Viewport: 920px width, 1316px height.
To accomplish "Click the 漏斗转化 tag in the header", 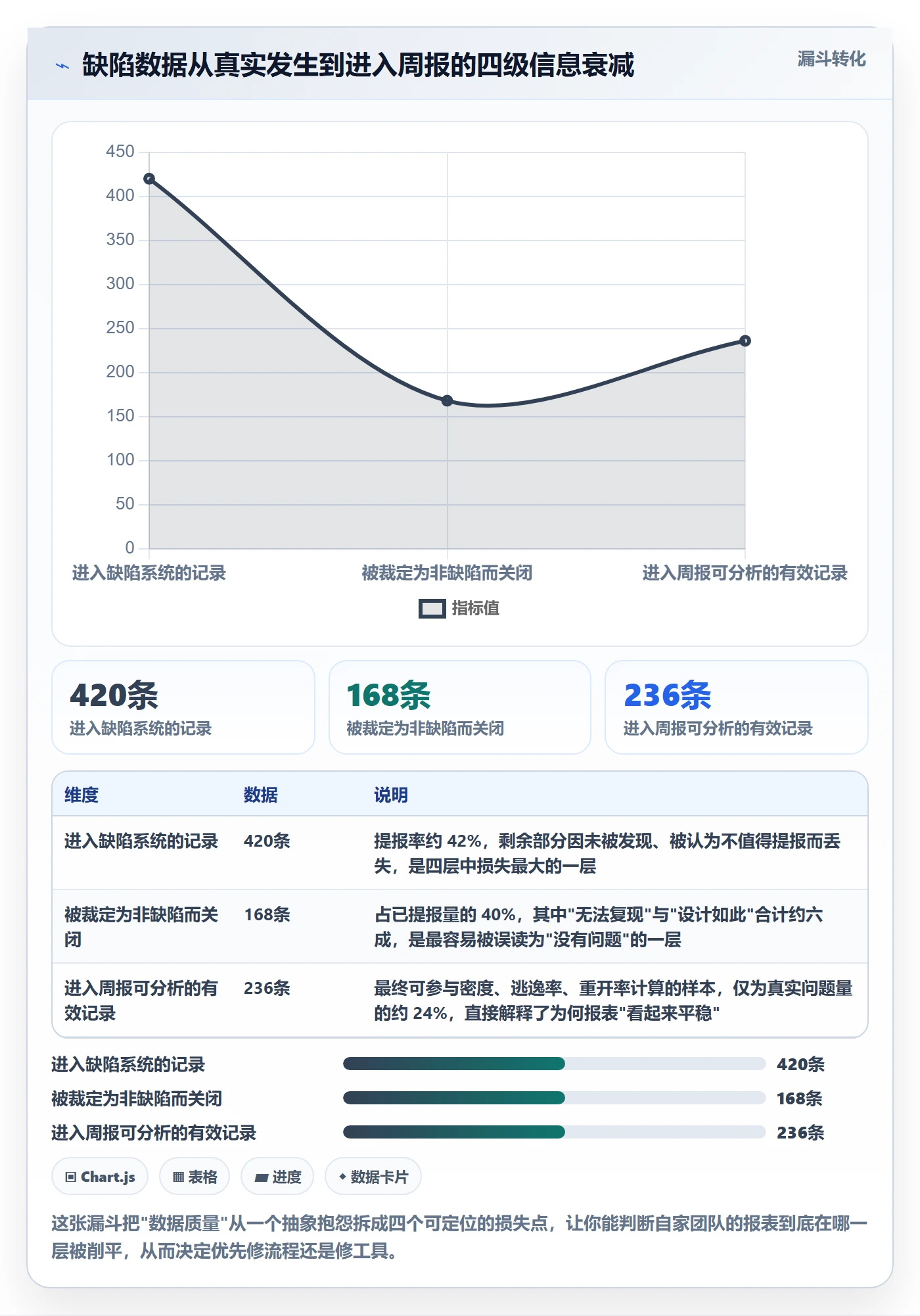I will (x=831, y=59).
